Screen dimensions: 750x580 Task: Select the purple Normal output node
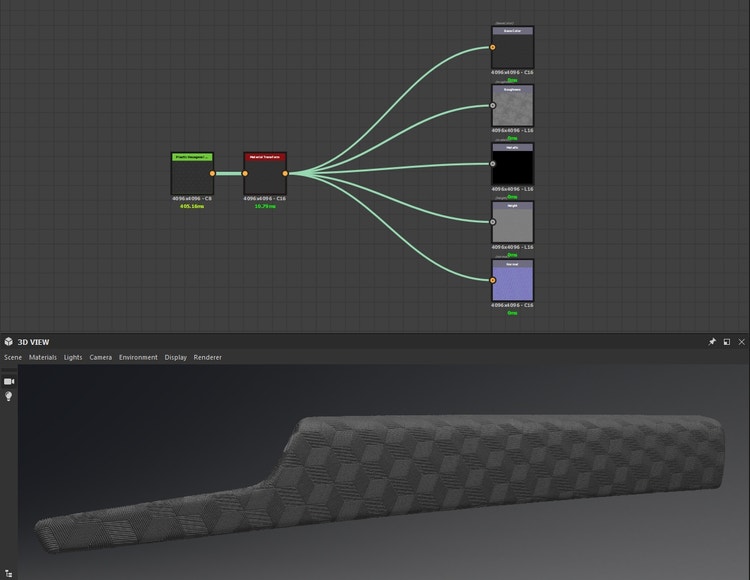[512, 280]
